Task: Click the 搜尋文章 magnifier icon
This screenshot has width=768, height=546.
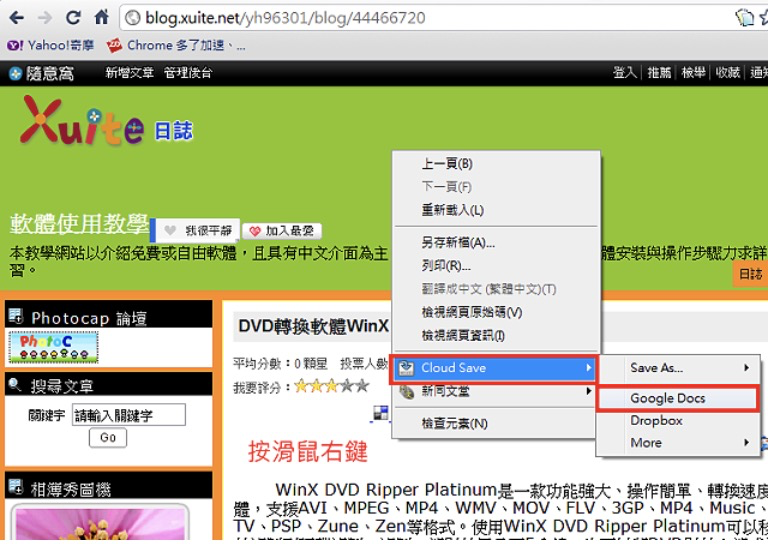Action: (15, 385)
